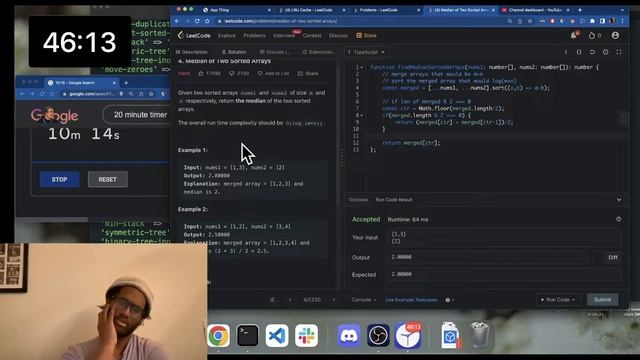Open OBS Studio from the dock
Screen dimensions: 640x360
(x=378, y=336)
